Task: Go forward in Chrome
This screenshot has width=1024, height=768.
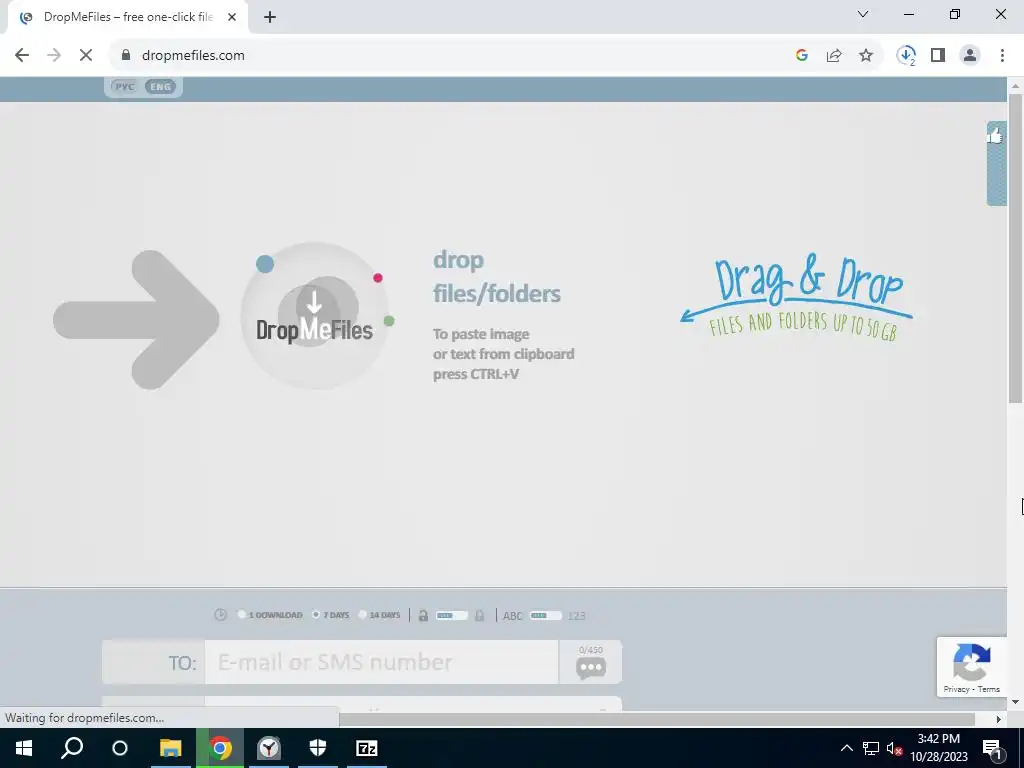Action: (54, 56)
